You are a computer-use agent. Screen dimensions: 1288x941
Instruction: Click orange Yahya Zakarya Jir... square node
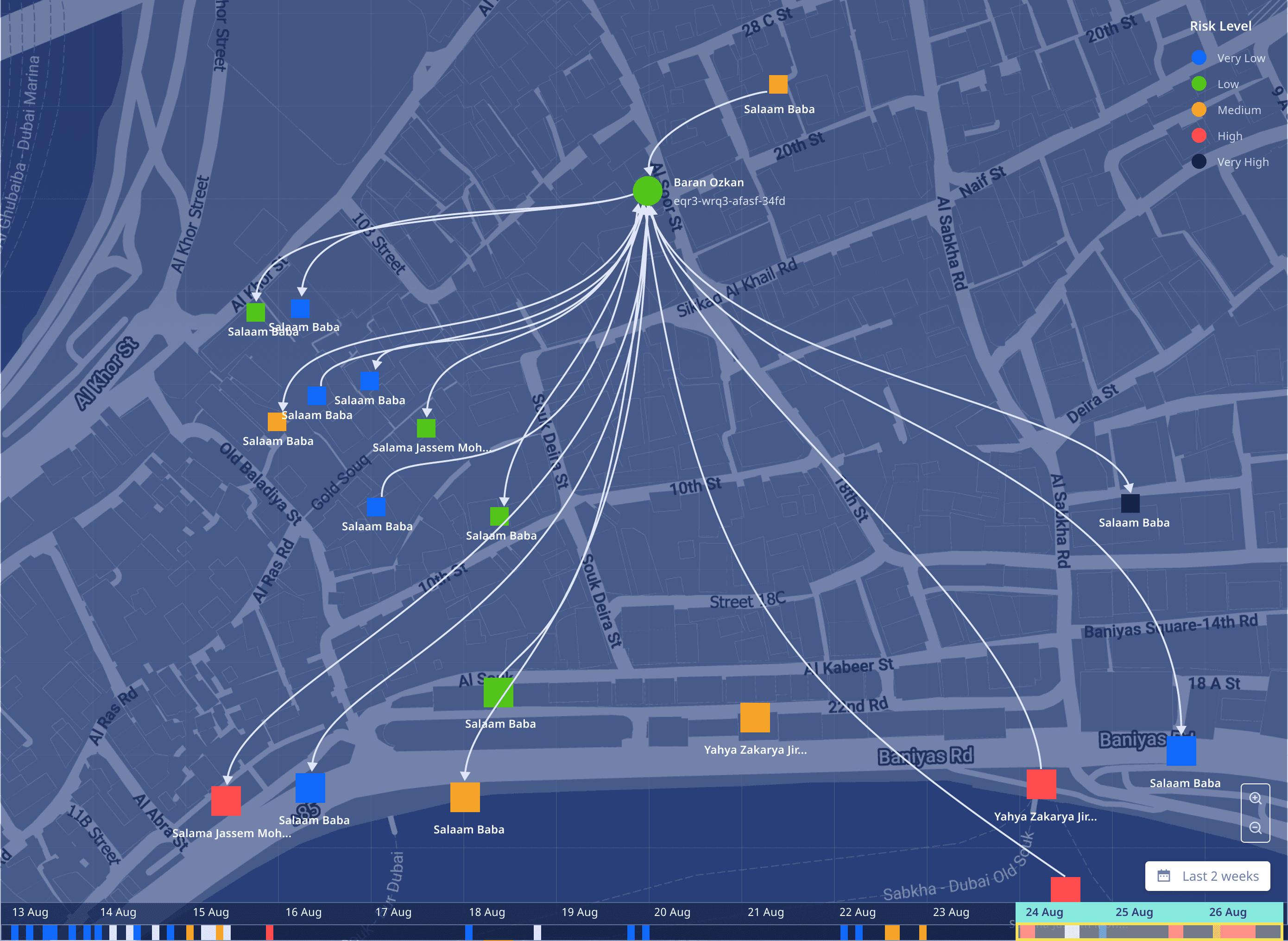755,718
